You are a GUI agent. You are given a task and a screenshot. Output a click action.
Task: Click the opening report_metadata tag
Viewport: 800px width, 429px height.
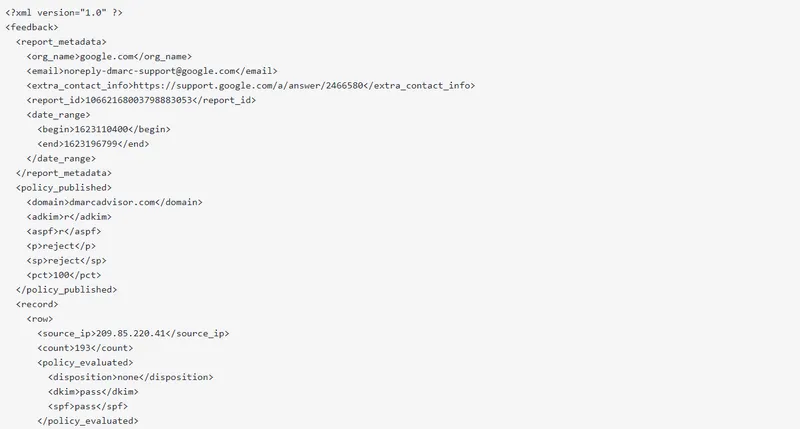[x=61, y=42]
